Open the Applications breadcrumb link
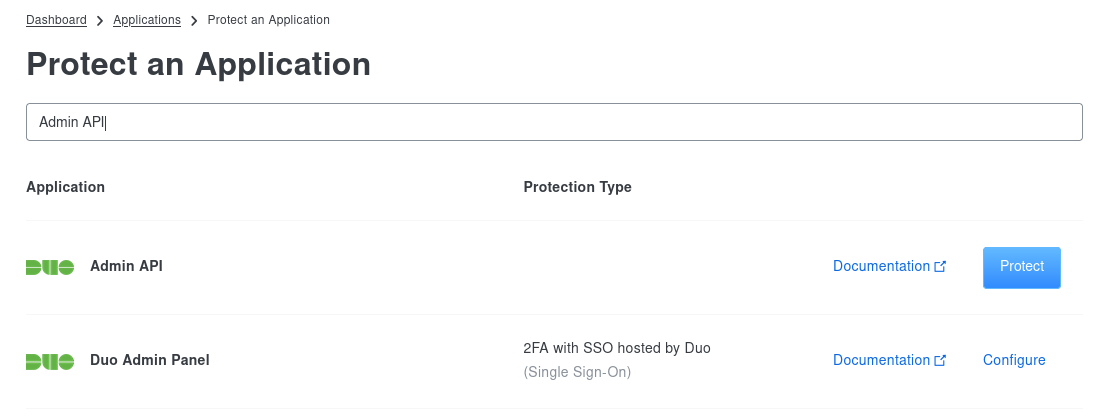The image size is (1099, 416). [x=146, y=20]
